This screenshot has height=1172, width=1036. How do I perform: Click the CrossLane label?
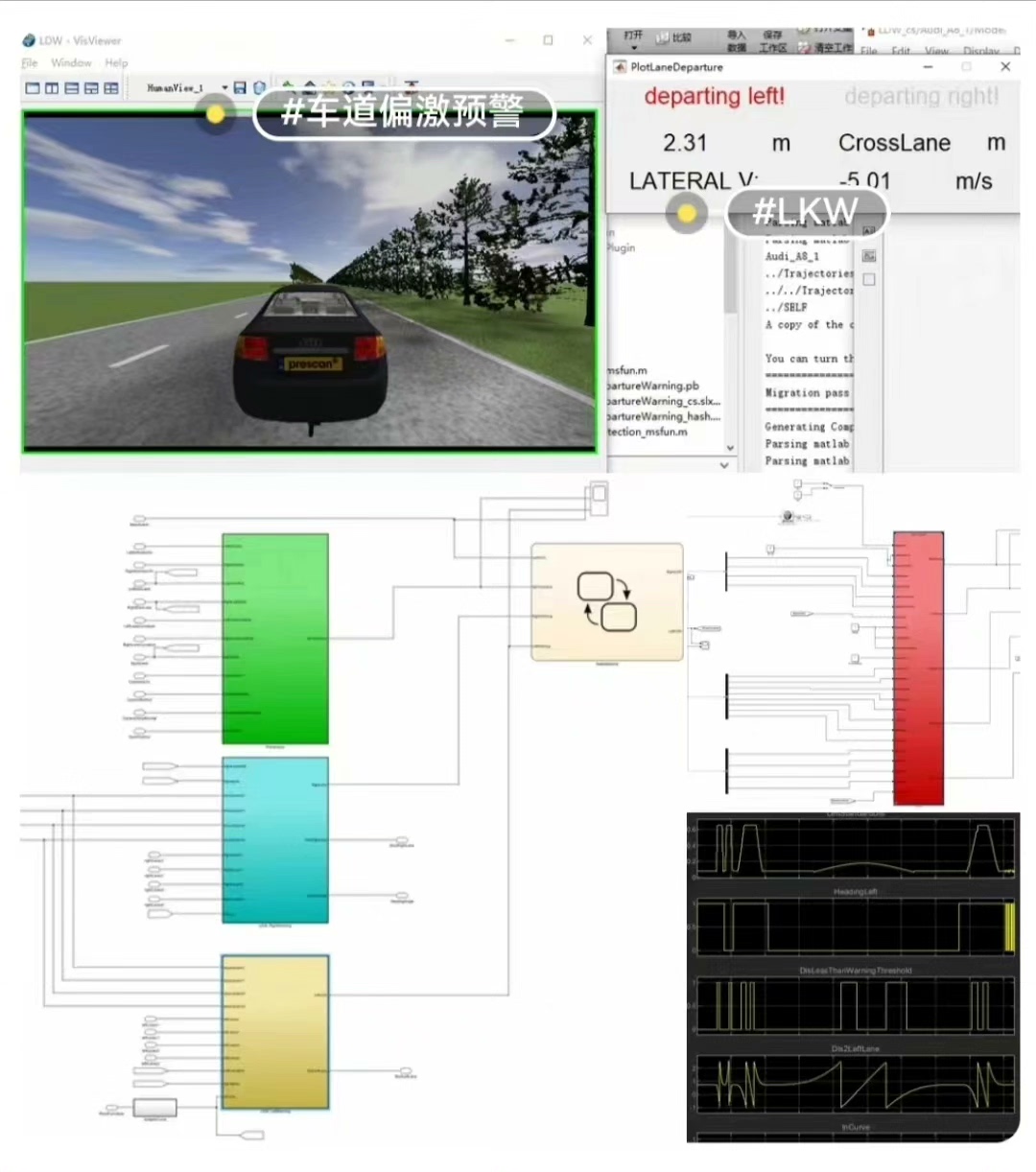point(894,143)
